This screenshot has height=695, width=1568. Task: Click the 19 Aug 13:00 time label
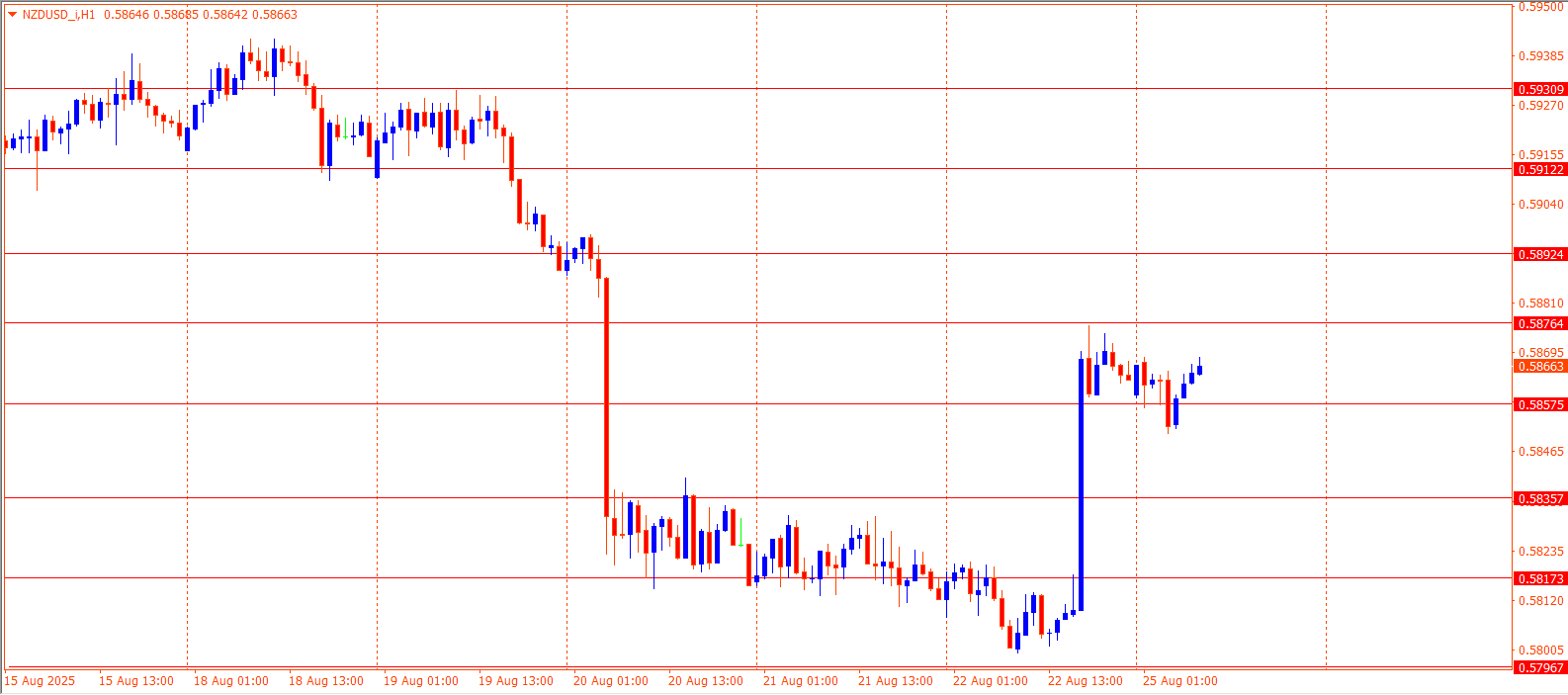tap(516, 681)
